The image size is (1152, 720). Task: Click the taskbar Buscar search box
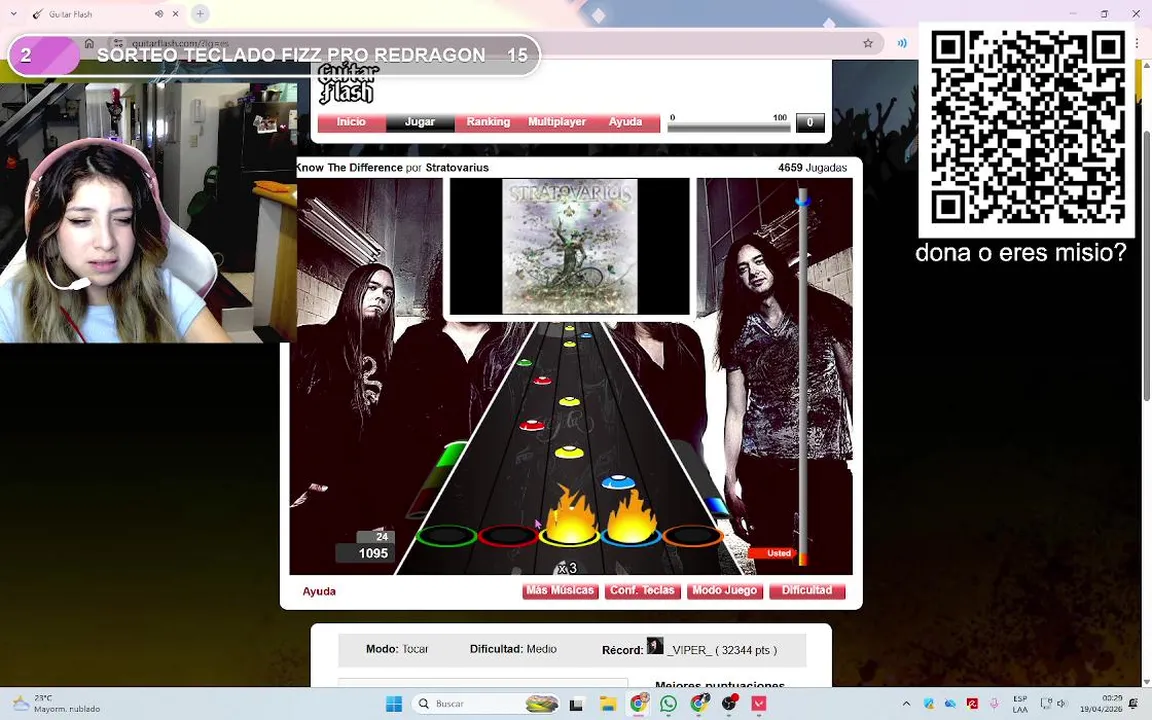(x=486, y=704)
